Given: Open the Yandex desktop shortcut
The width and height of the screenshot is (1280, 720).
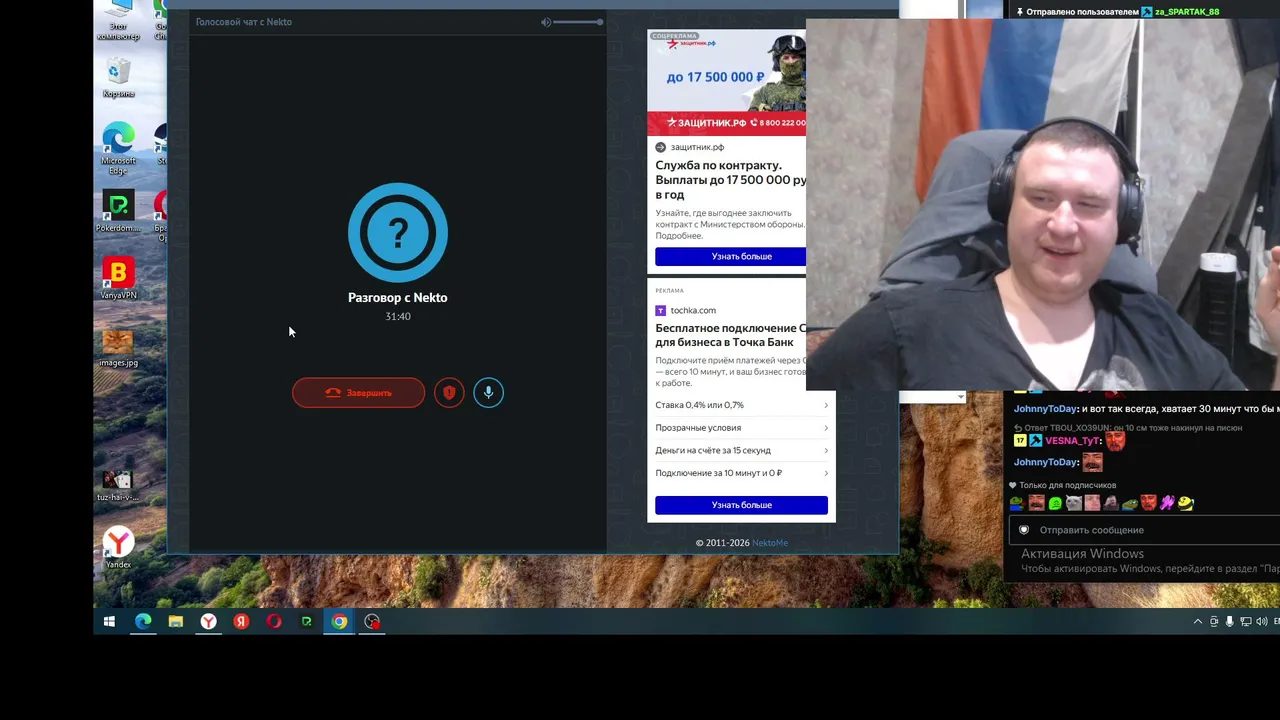Looking at the screenshot, I should 118,547.
